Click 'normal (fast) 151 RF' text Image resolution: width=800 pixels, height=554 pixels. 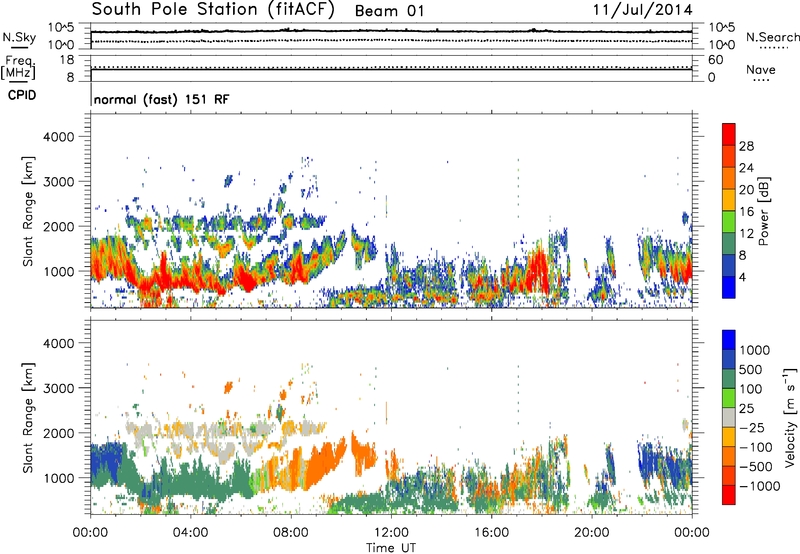pos(162,99)
